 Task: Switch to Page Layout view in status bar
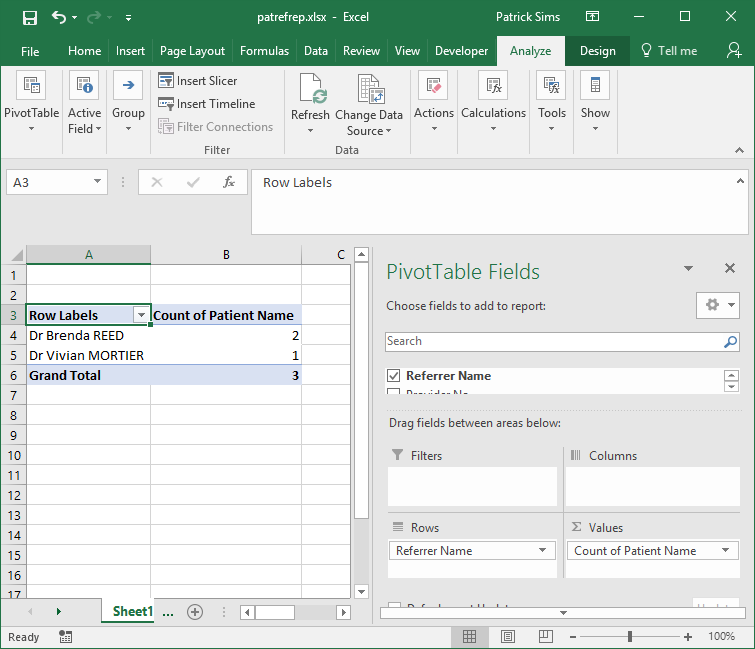508,636
